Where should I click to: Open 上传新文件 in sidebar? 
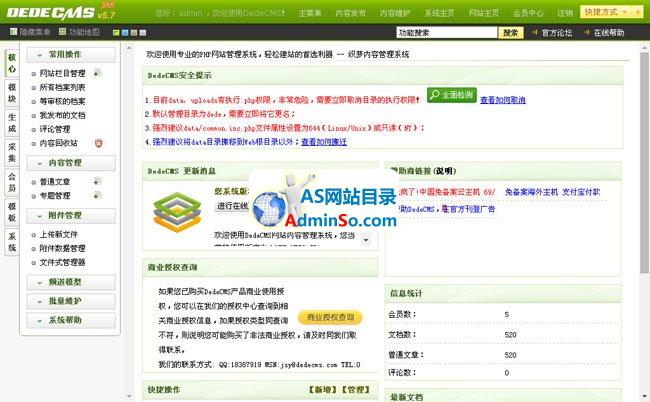pyautogui.click(x=58, y=235)
